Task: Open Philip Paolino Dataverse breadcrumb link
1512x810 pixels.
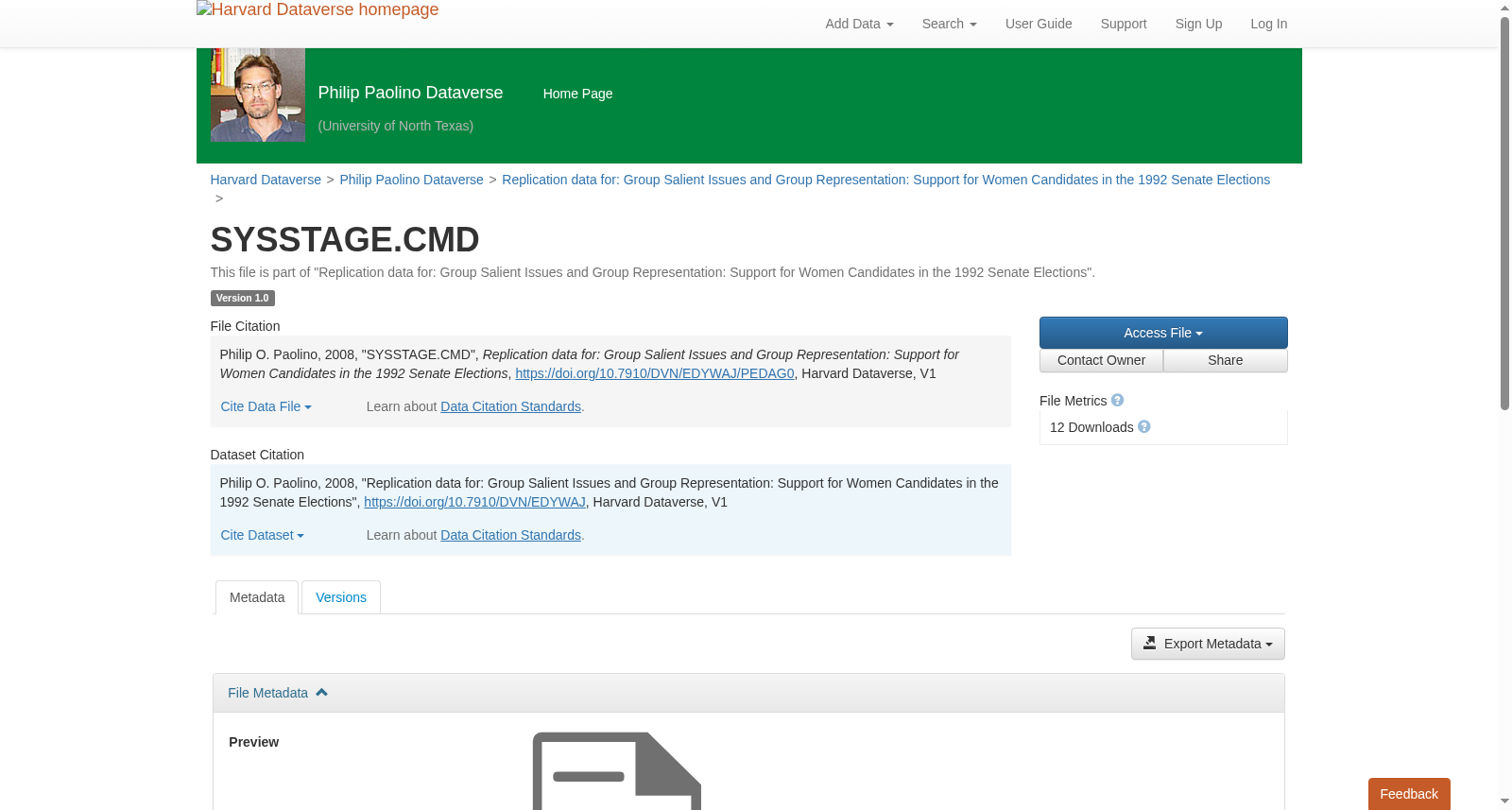Action: coord(411,180)
